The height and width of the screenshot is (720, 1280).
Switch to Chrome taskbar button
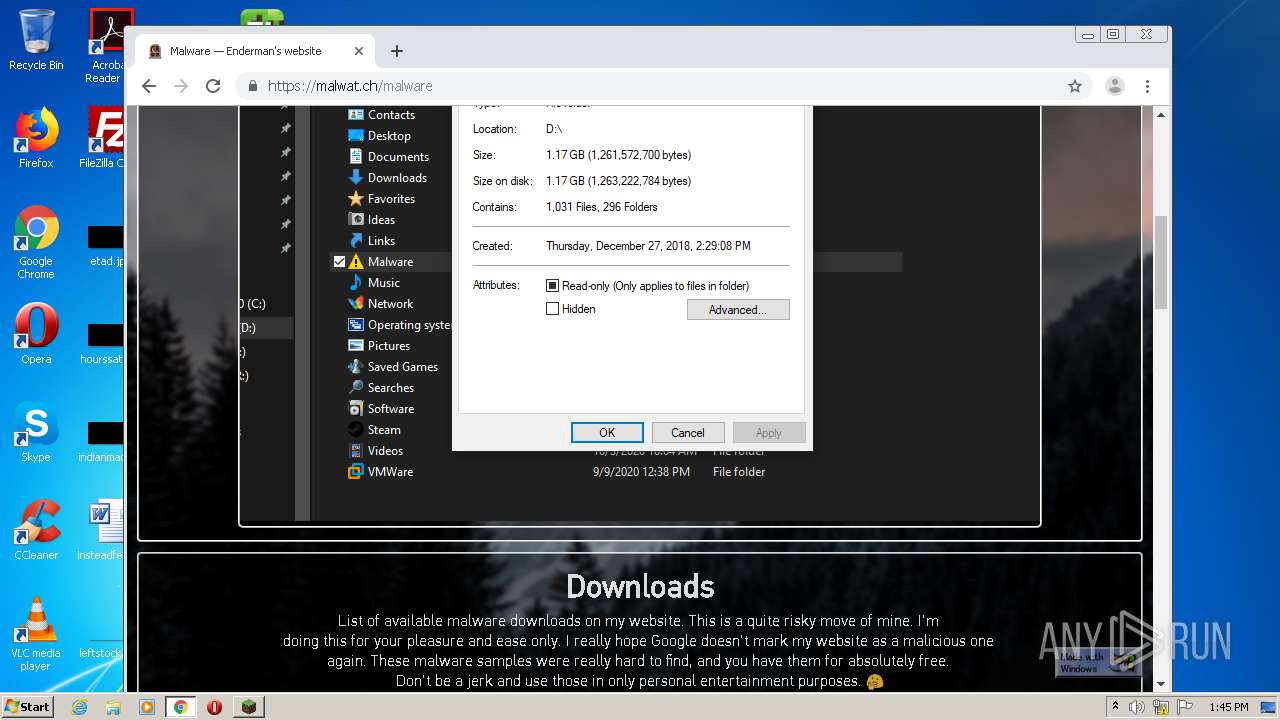(x=181, y=707)
